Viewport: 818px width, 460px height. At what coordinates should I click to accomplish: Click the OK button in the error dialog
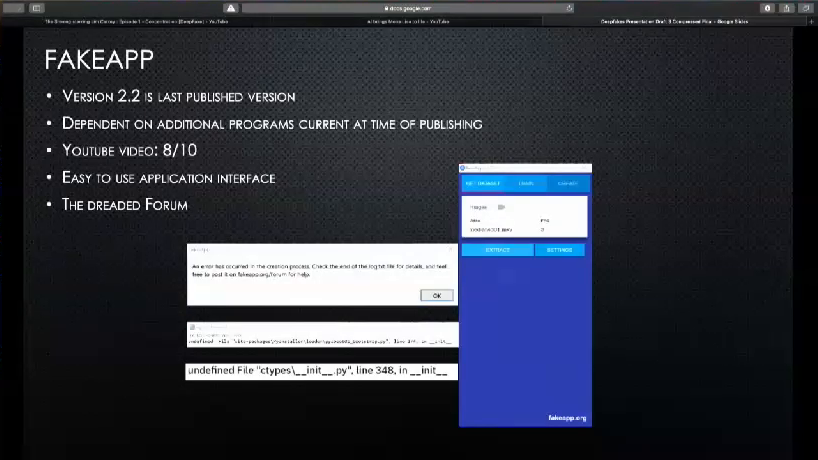tap(437, 296)
